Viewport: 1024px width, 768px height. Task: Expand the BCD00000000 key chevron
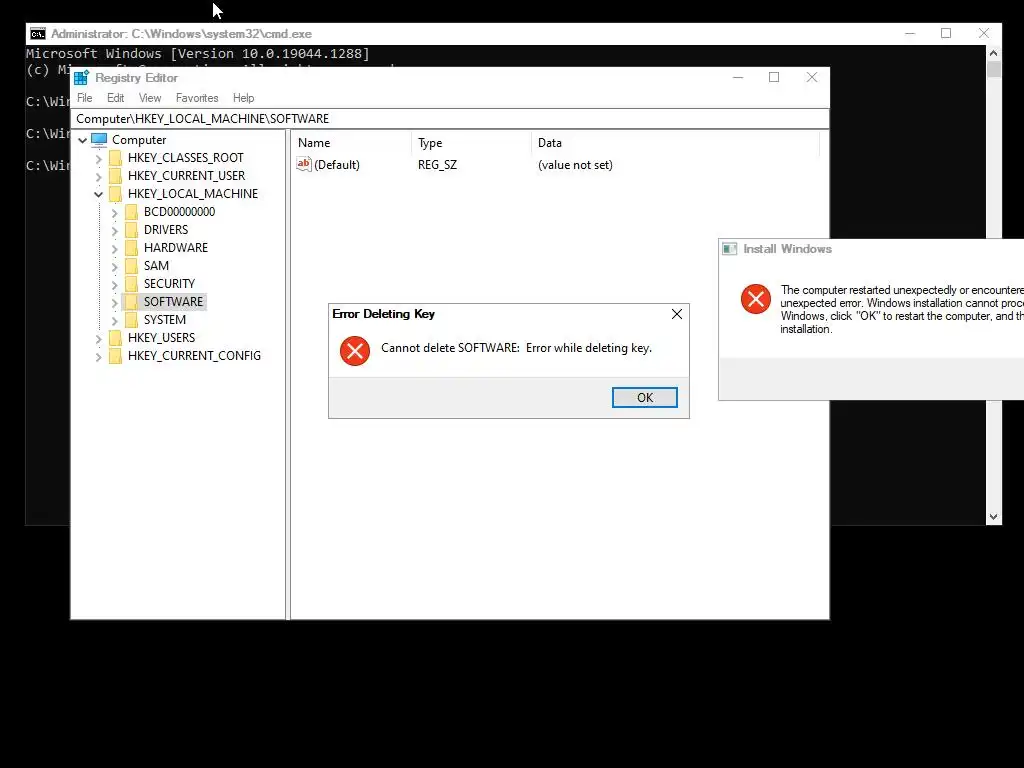(114, 212)
